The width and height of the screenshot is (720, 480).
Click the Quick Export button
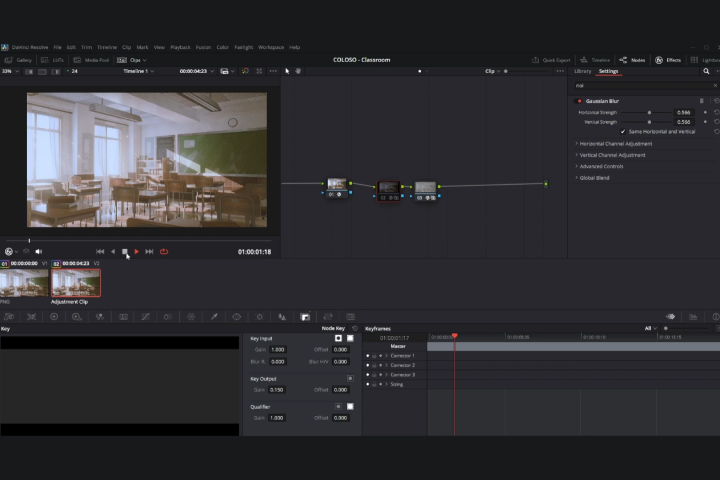click(551, 60)
